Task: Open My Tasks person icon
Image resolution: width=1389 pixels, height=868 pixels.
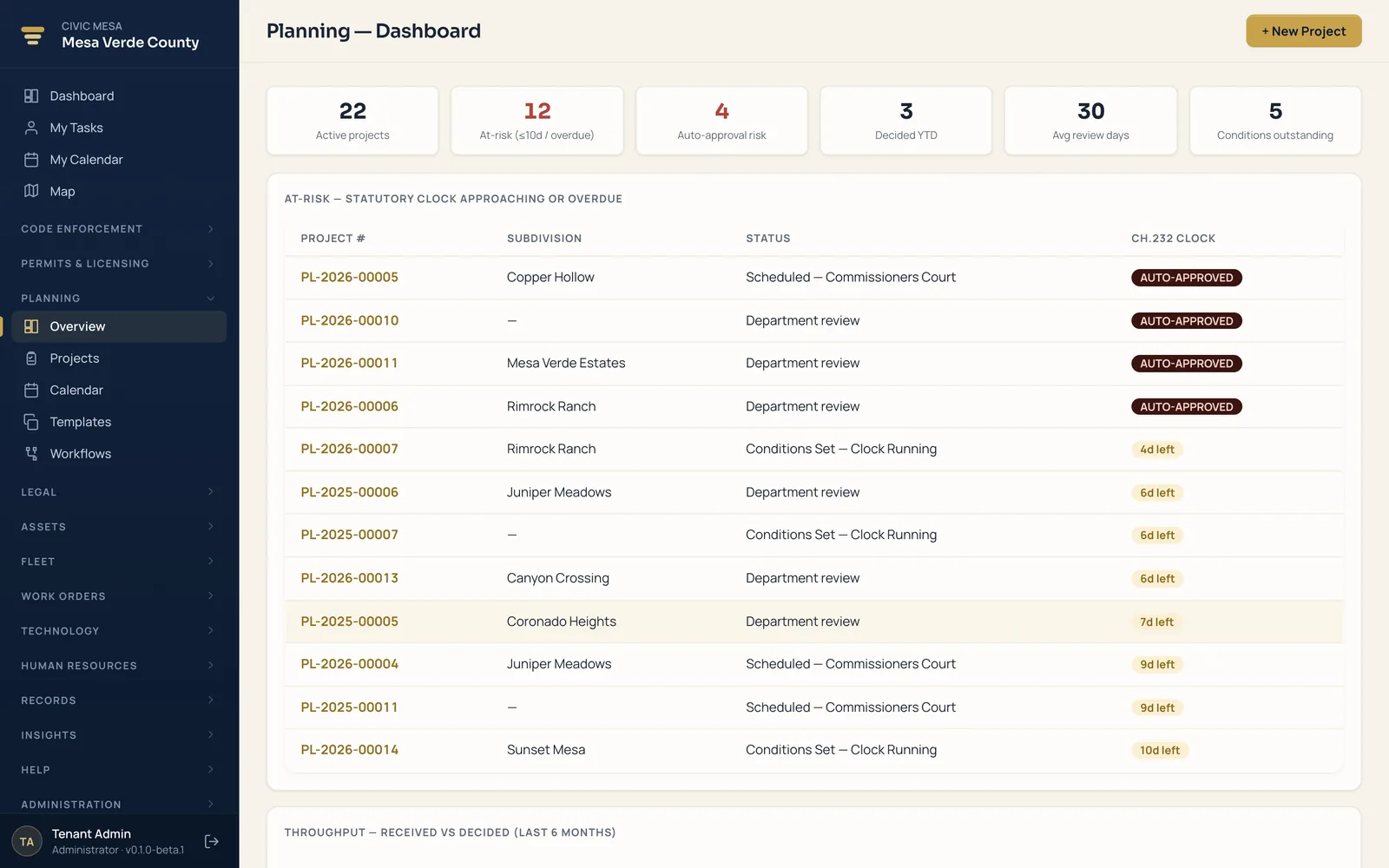Action: coord(31,128)
